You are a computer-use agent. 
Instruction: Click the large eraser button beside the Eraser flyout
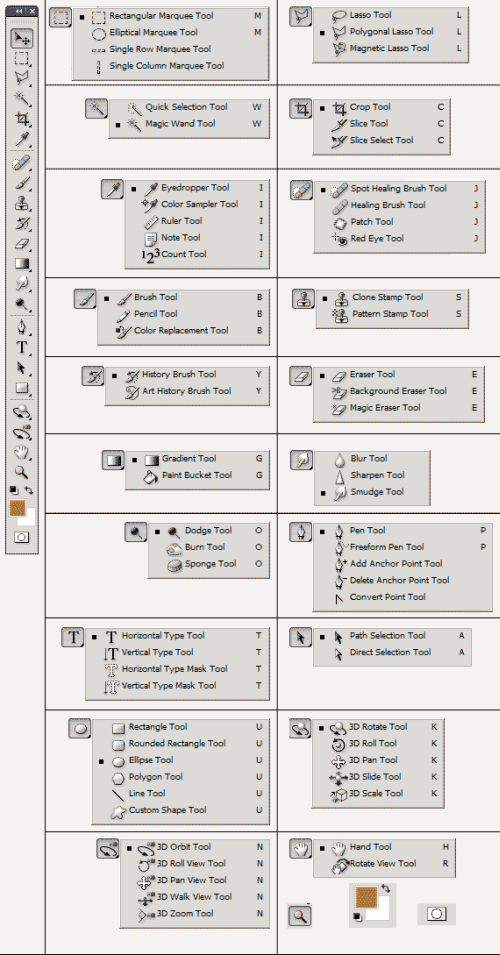click(x=301, y=376)
